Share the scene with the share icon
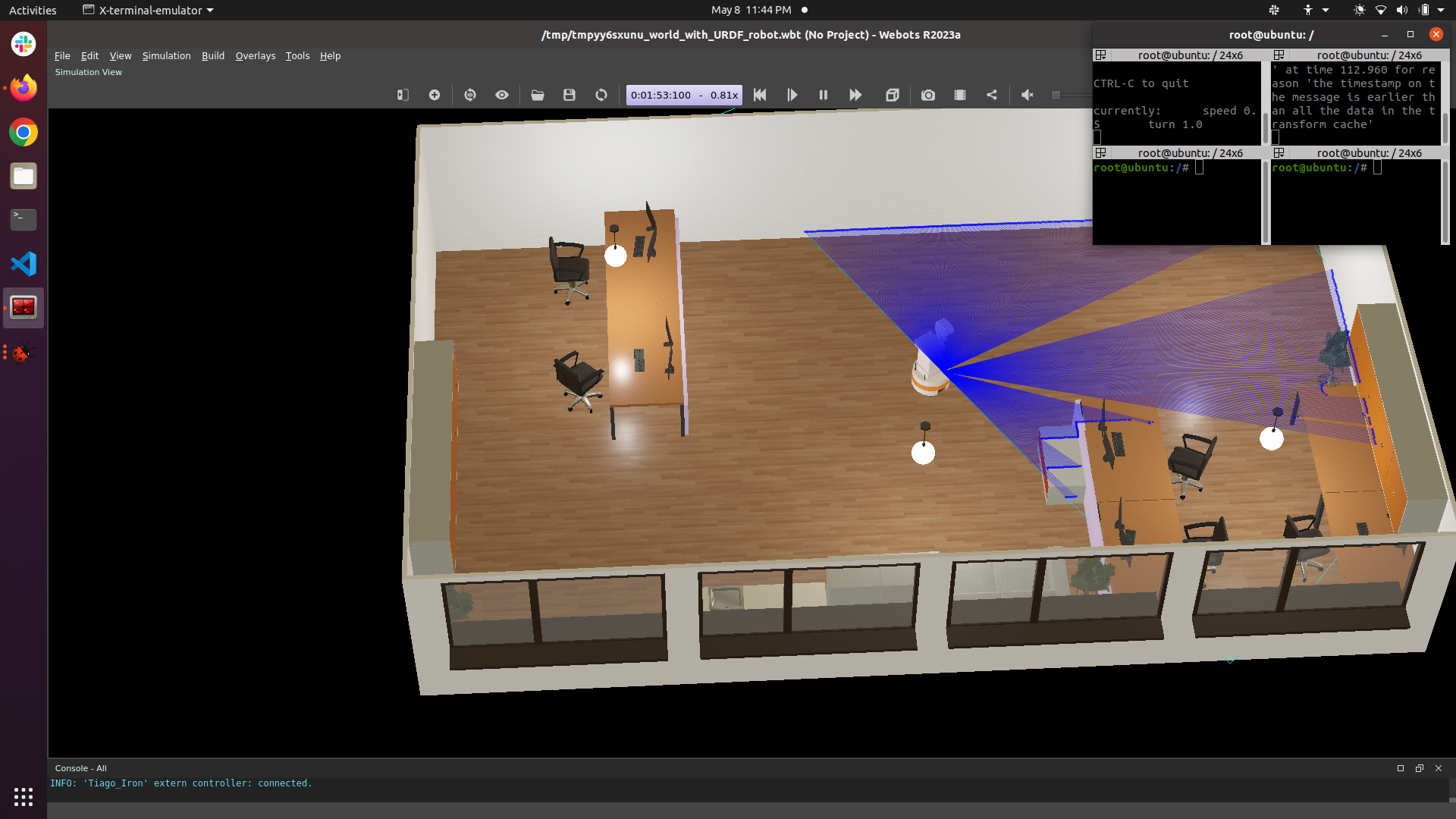Screen dimensions: 1456x819 (992, 95)
